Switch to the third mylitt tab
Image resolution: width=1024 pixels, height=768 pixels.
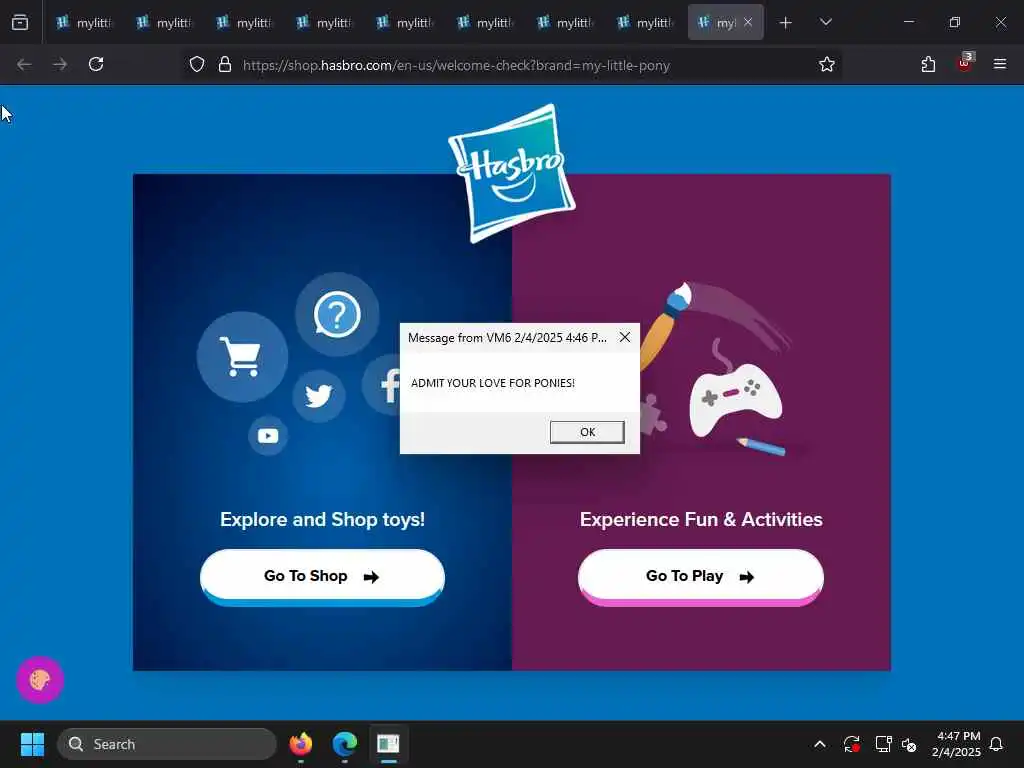click(244, 23)
